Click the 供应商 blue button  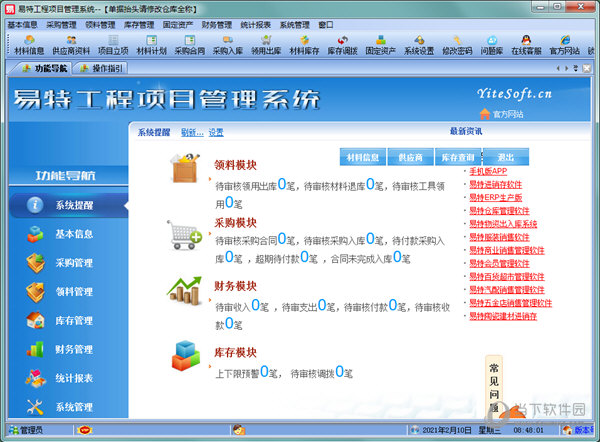click(x=411, y=157)
